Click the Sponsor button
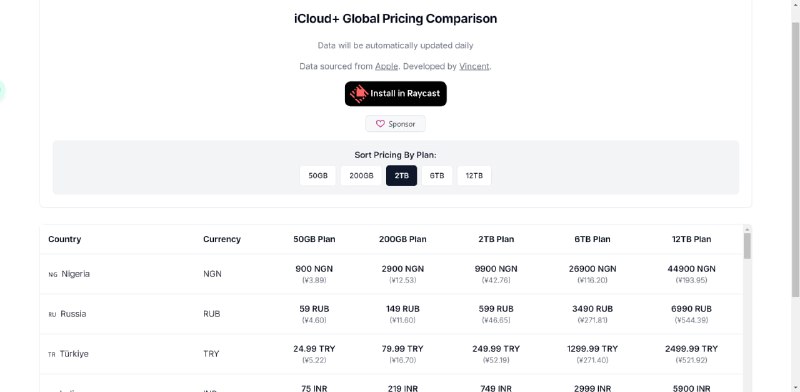This screenshot has width=800, height=392. [395, 124]
